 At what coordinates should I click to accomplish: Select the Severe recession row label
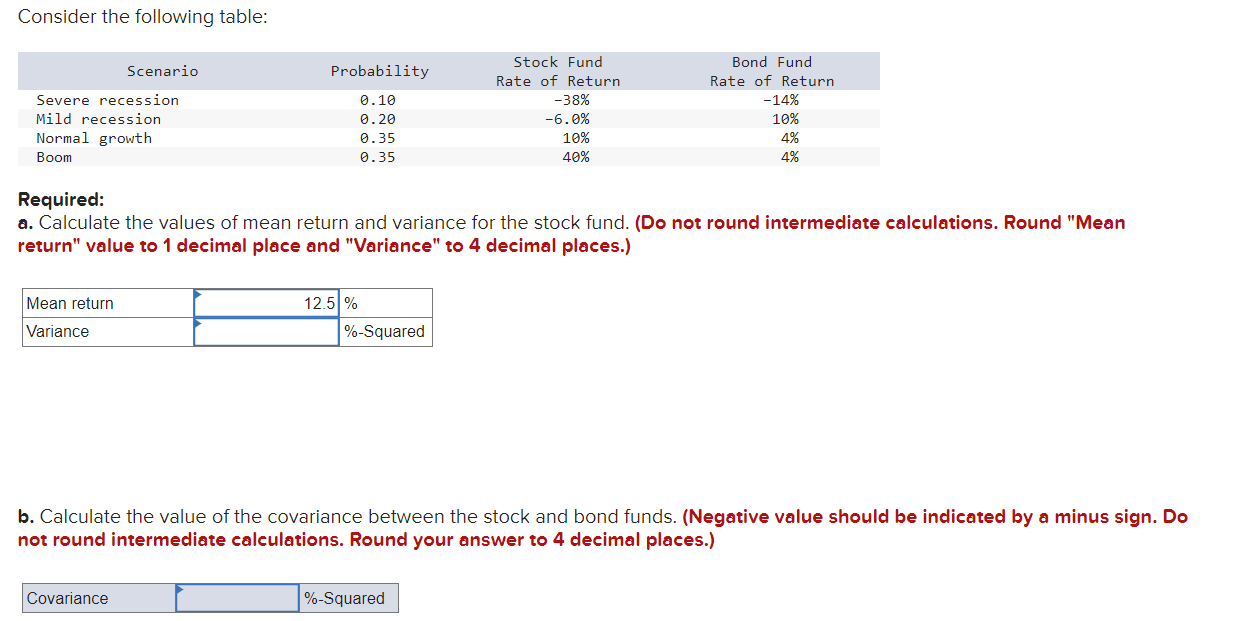point(107,100)
